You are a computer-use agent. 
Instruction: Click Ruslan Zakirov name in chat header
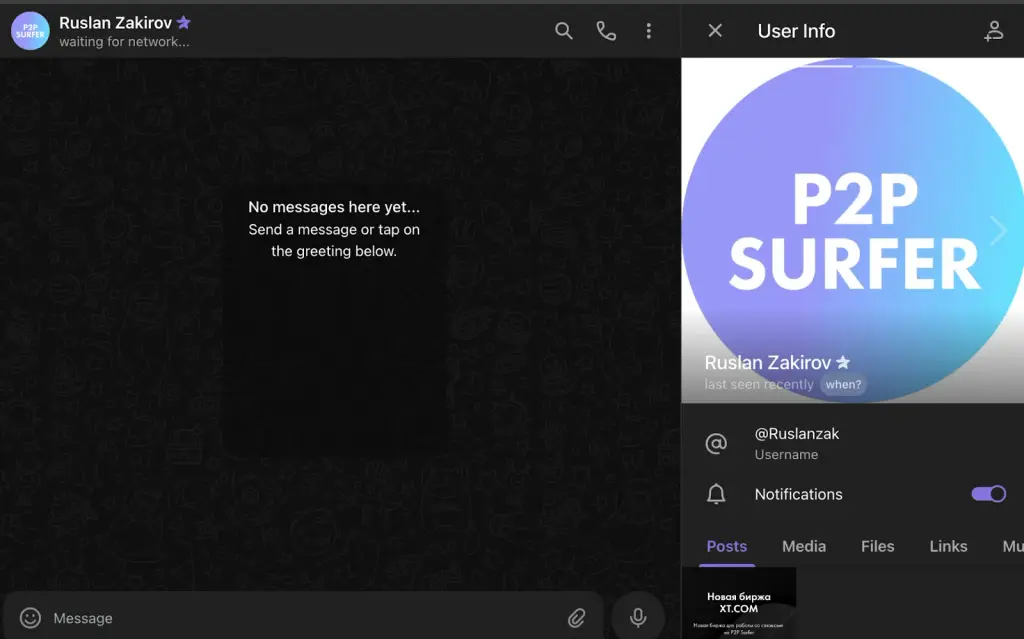(x=116, y=23)
